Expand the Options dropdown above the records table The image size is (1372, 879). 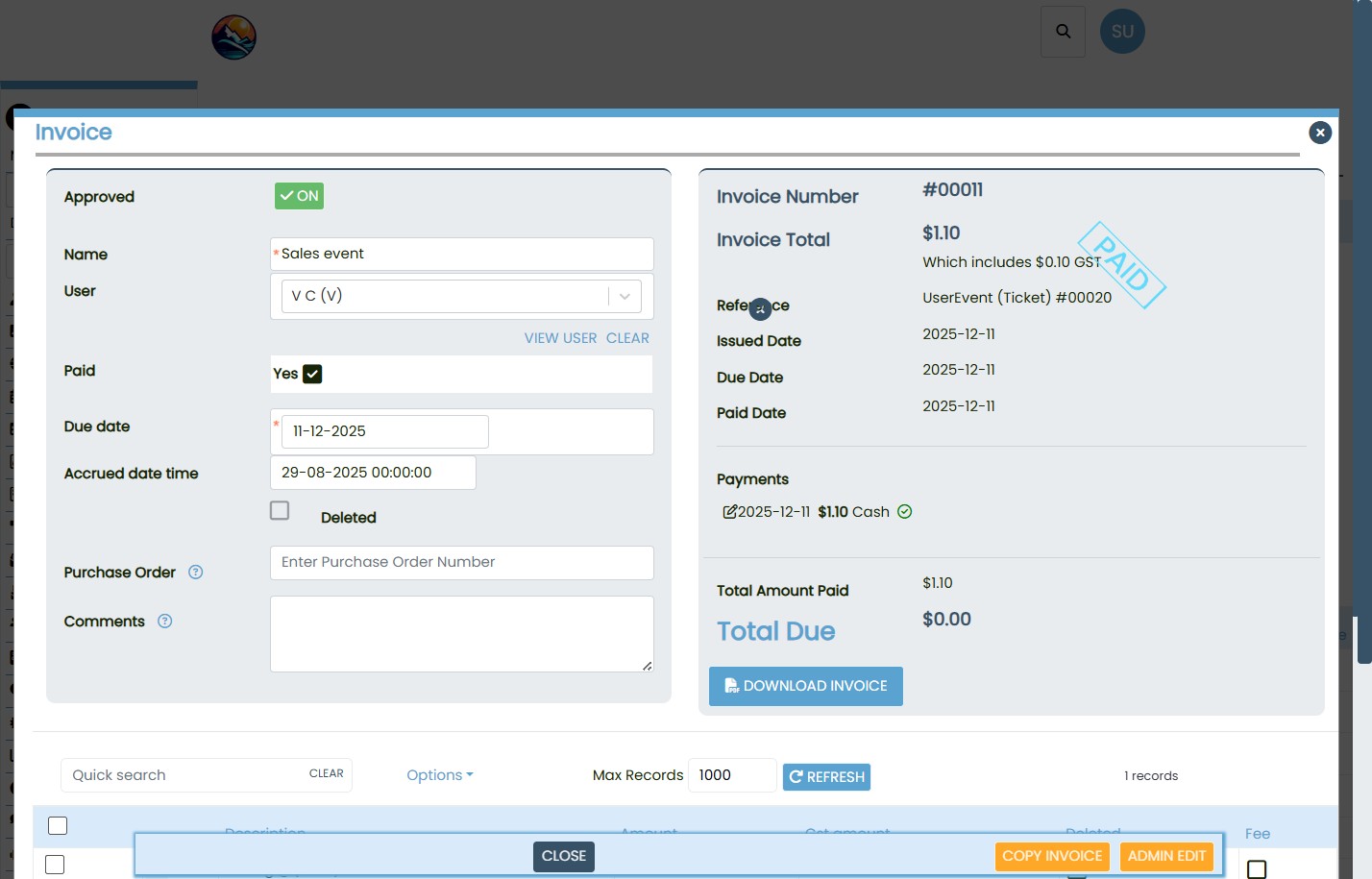(439, 774)
